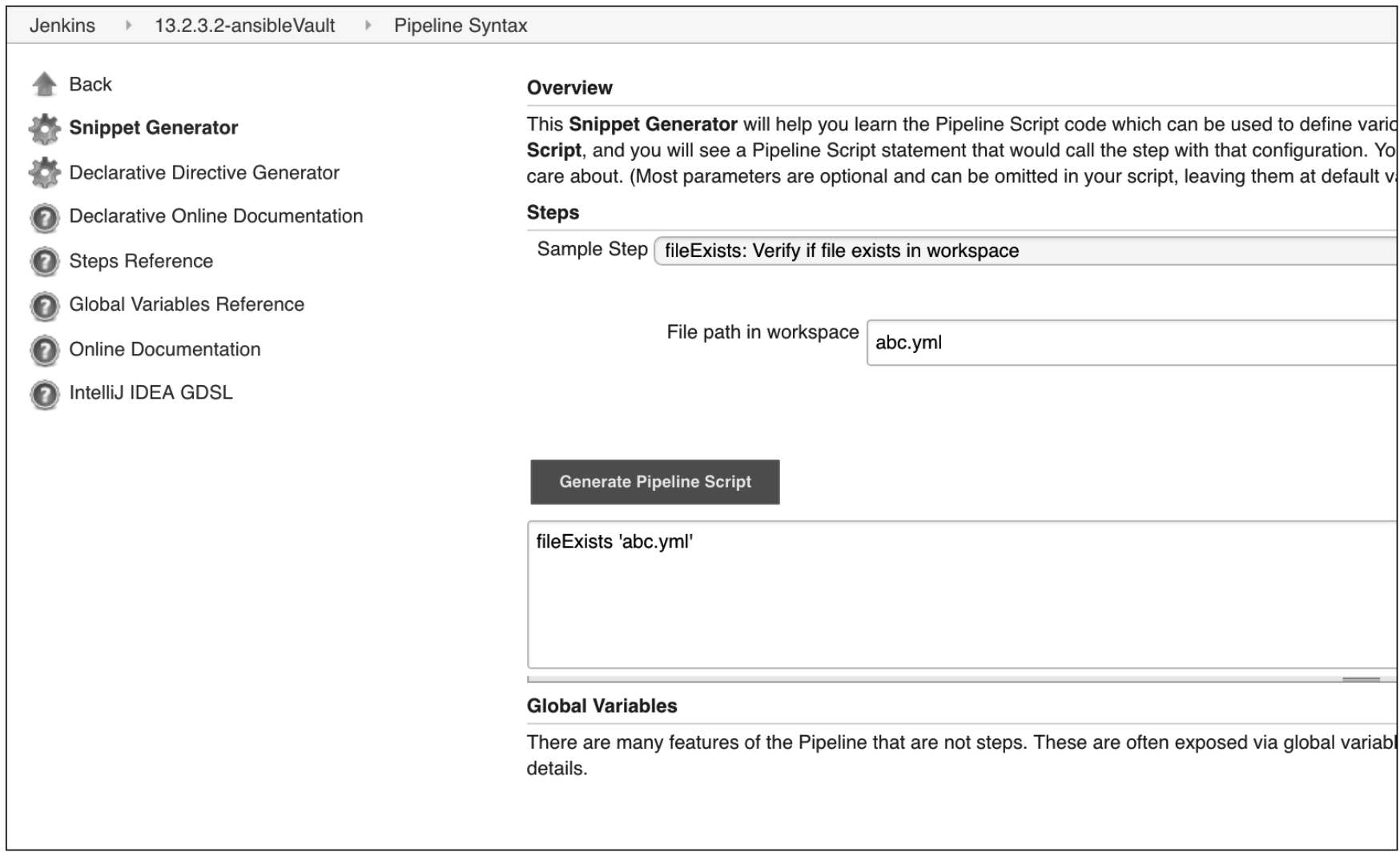Viewport: 1400px width, 852px height.
Task: Open 13.2.3.2-ansibleVault breadcrumb link
Action: [x=244, y=26]
